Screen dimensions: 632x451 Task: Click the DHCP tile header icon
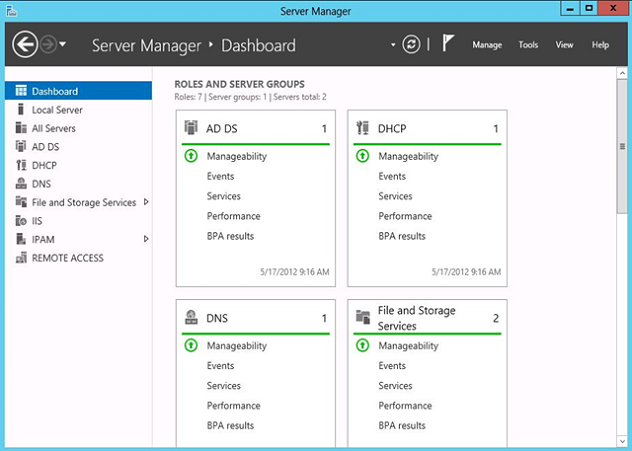pos(363,127)
